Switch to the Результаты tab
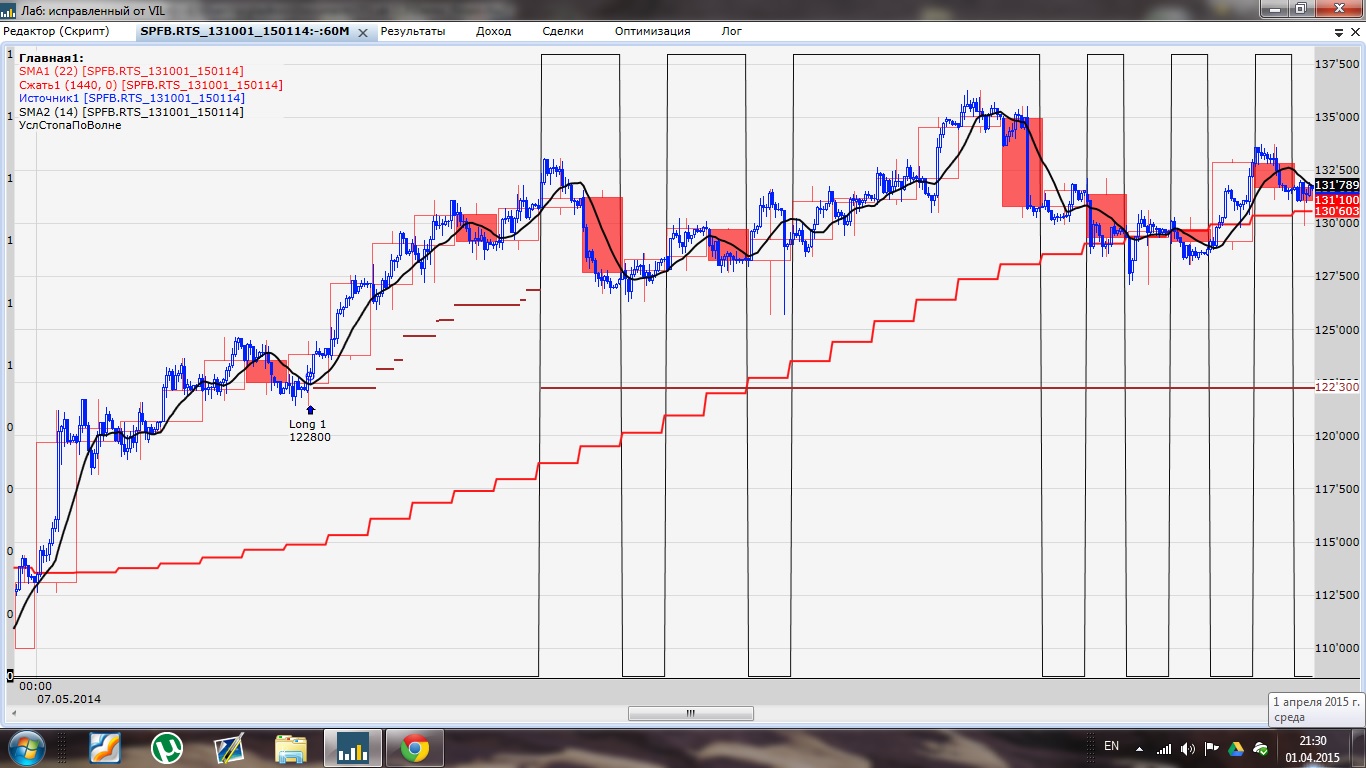 click(x=412, y=31)
